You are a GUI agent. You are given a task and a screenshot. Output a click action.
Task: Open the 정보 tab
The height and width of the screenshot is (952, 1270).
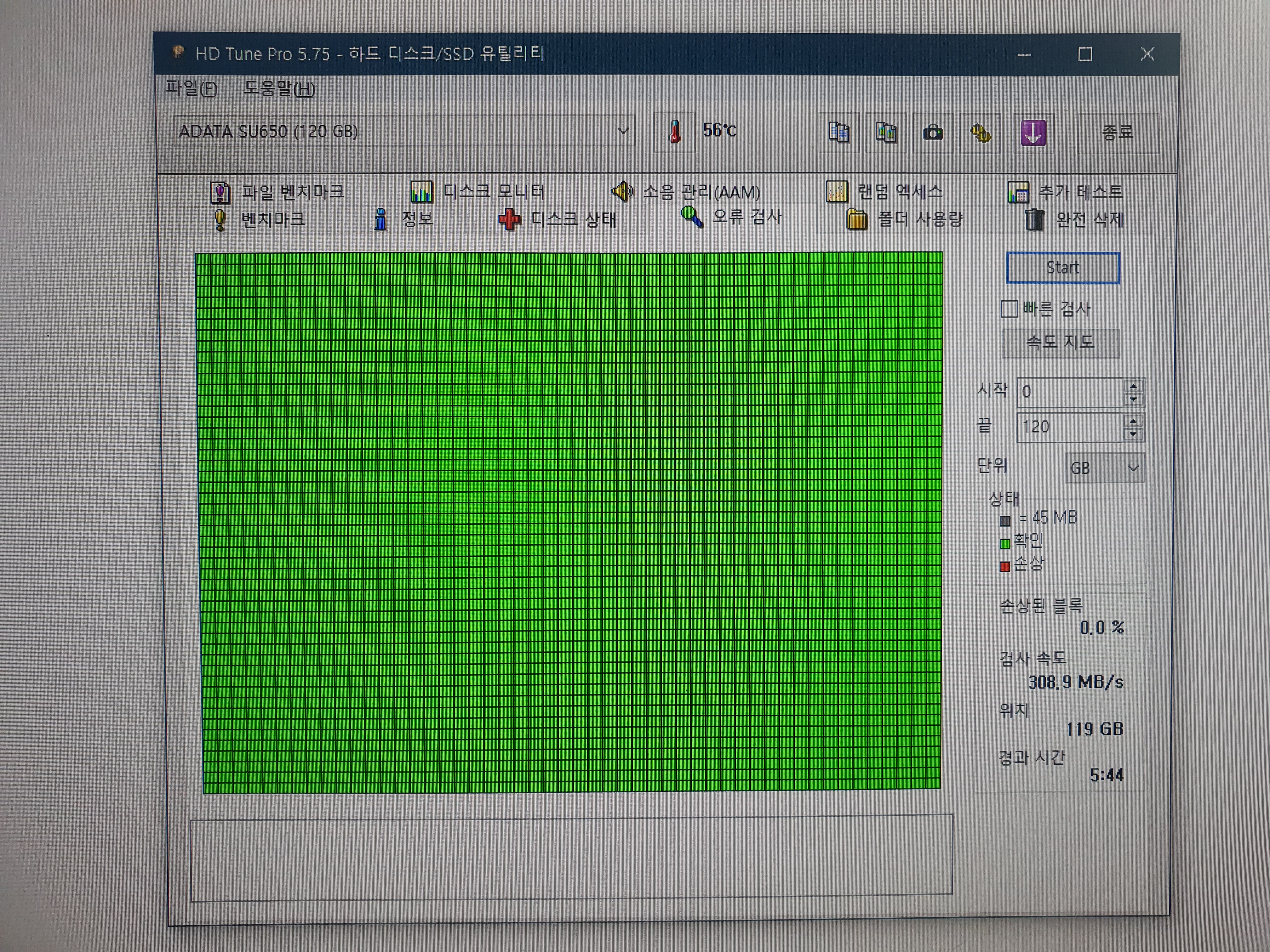pos(403,218)
